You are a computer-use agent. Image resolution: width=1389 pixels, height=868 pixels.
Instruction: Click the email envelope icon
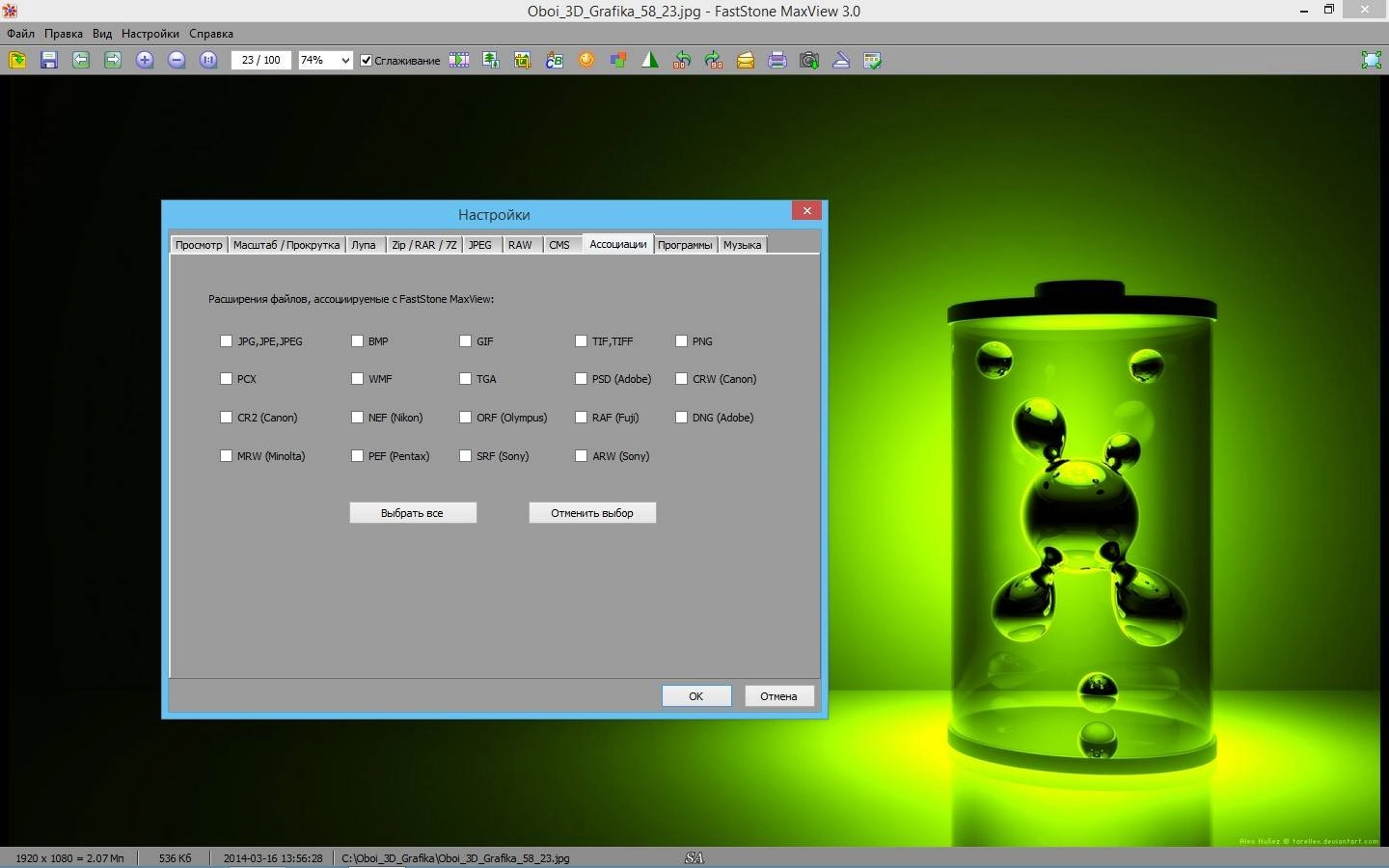tap(746, 60)
